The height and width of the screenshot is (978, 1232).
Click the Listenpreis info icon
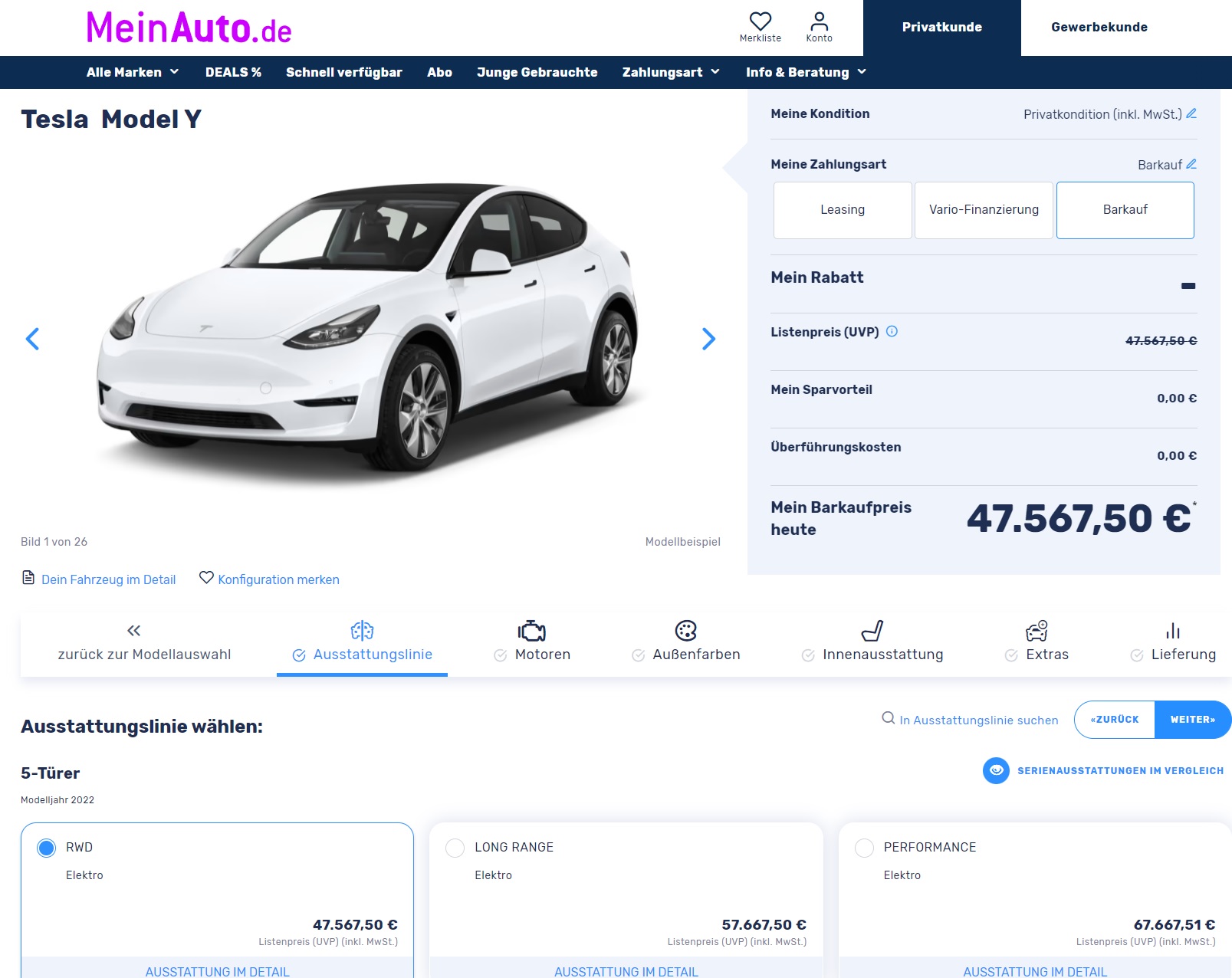pyautogui.click(x=892, y=332)
